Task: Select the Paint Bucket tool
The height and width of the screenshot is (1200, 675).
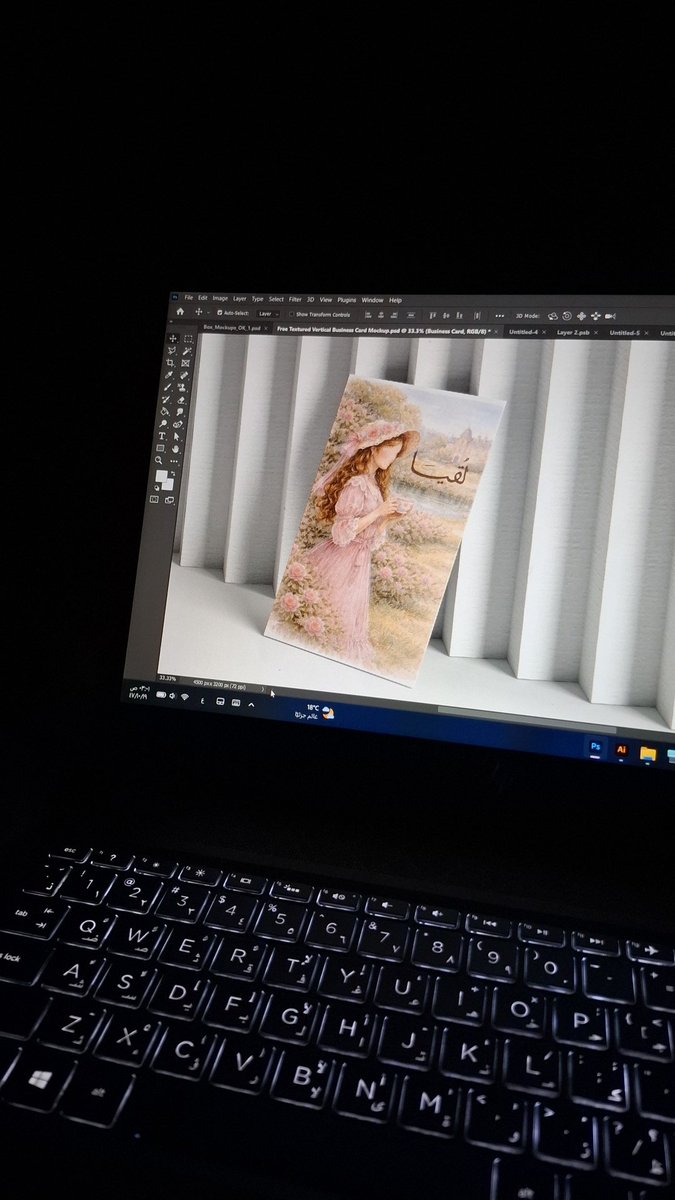Action: coord(164,411)
